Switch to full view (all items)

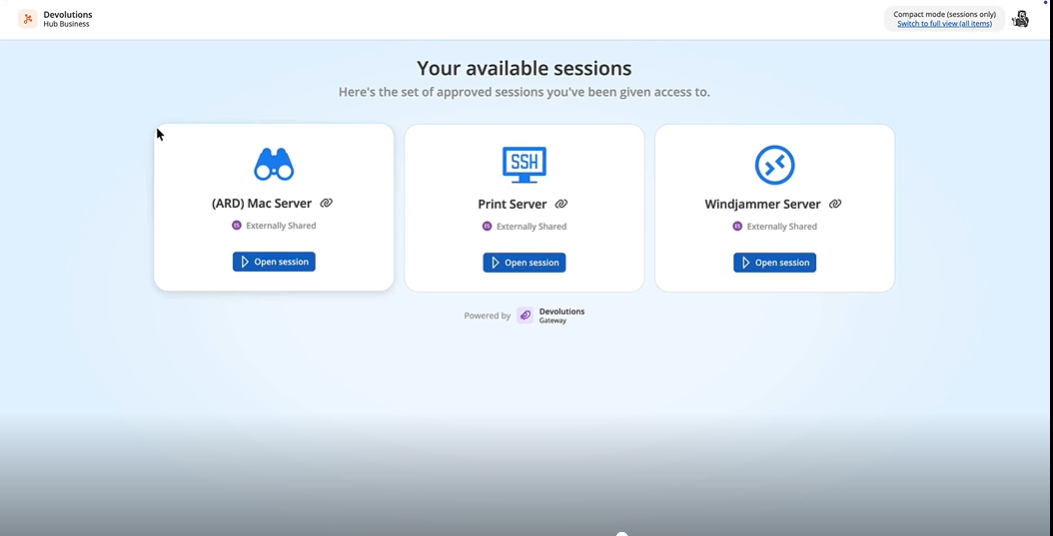944,24
